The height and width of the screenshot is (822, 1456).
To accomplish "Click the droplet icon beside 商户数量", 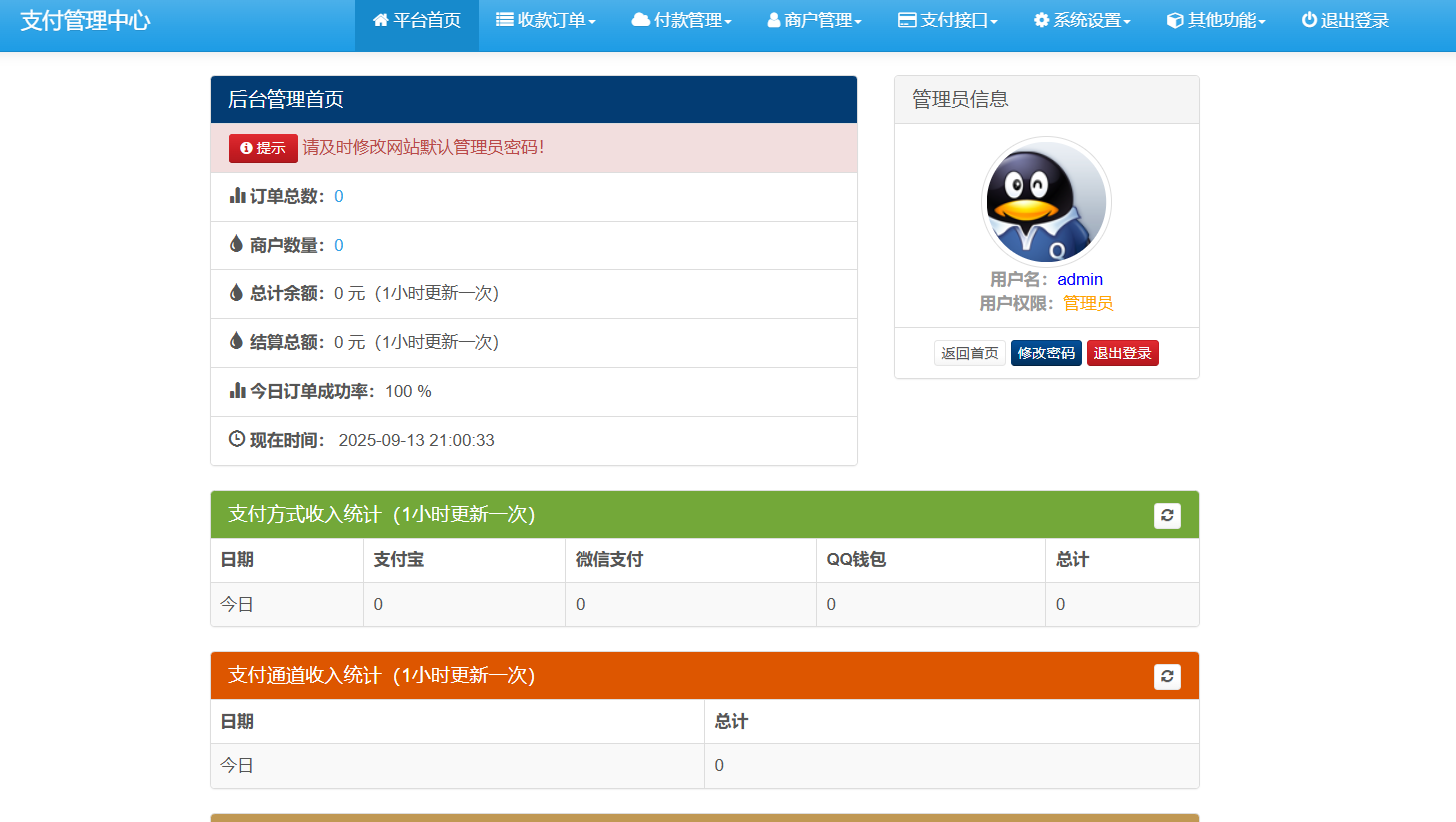I will [x=235, y=244].
